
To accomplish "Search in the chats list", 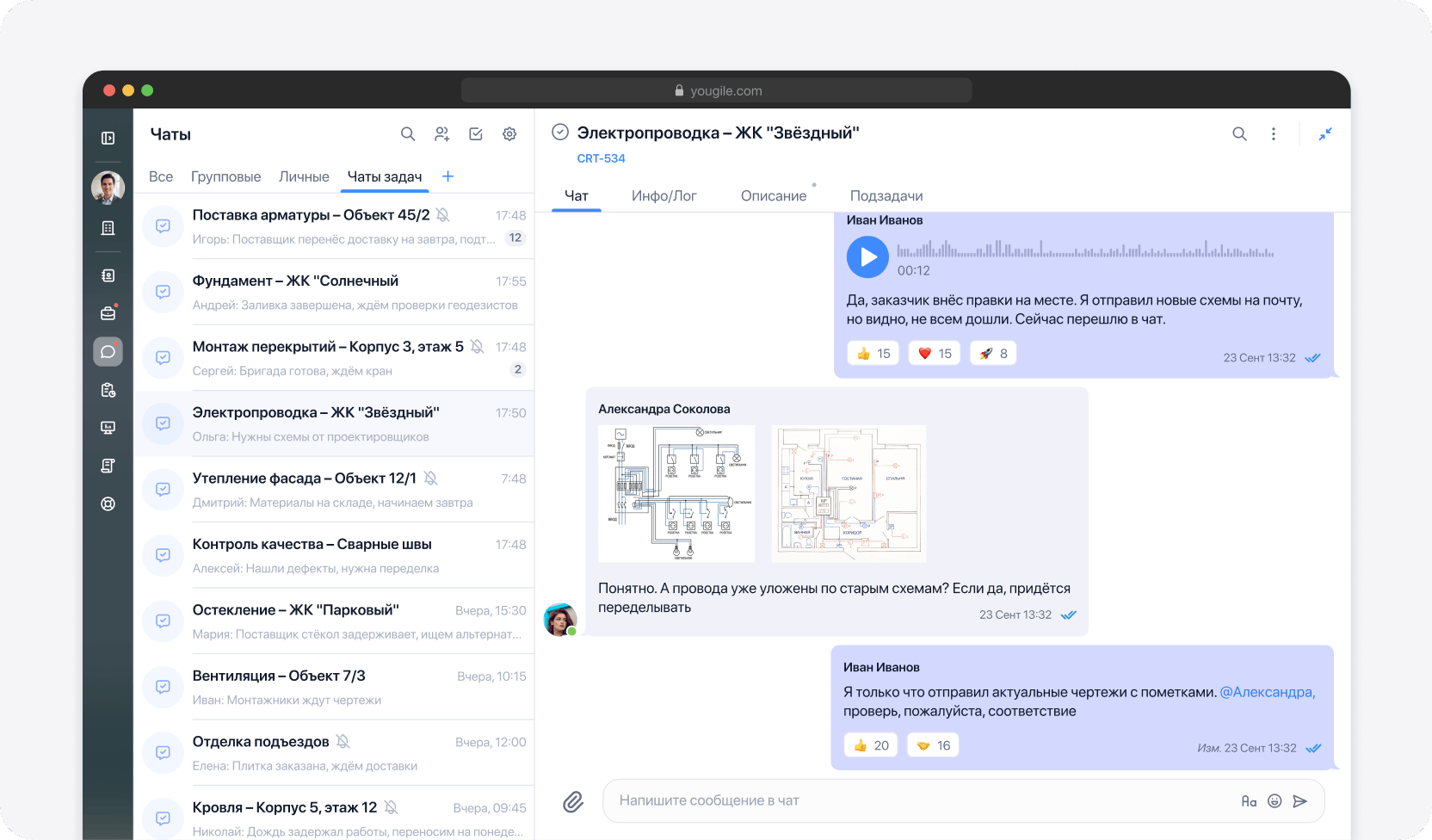I will (x=408, y=134).
